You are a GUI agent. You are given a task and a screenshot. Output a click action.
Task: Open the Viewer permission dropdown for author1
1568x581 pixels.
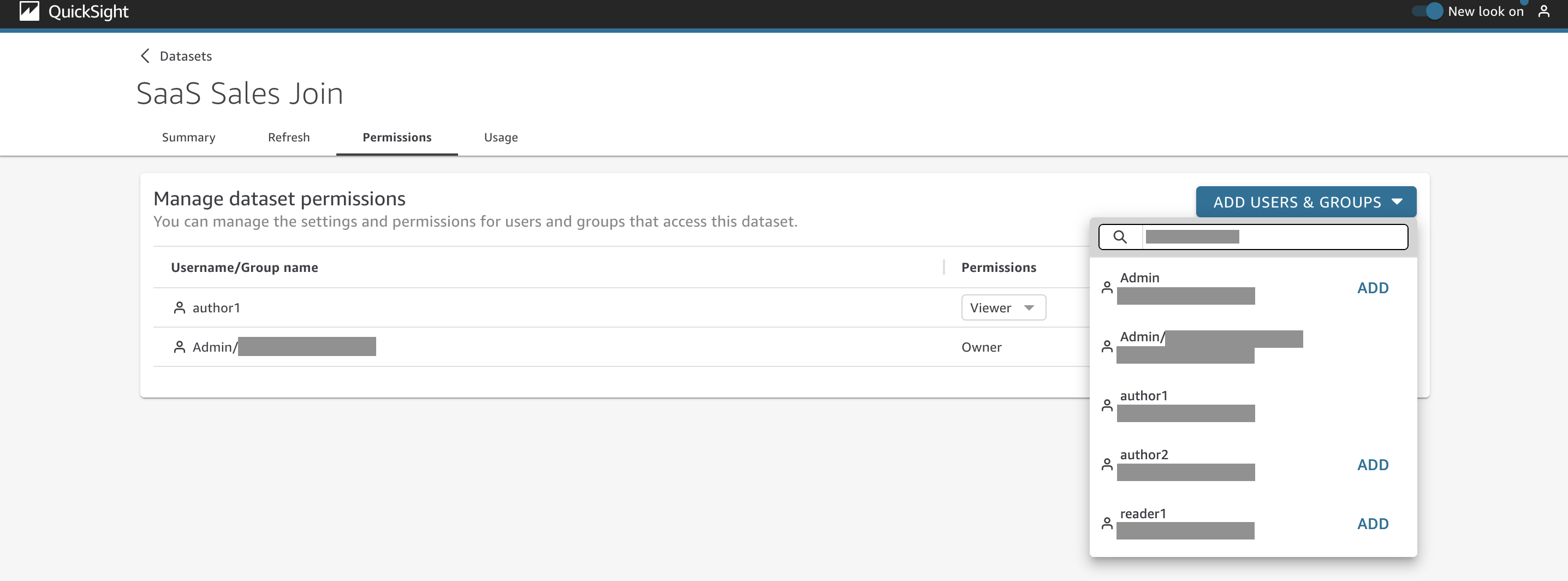point(1003,307)
